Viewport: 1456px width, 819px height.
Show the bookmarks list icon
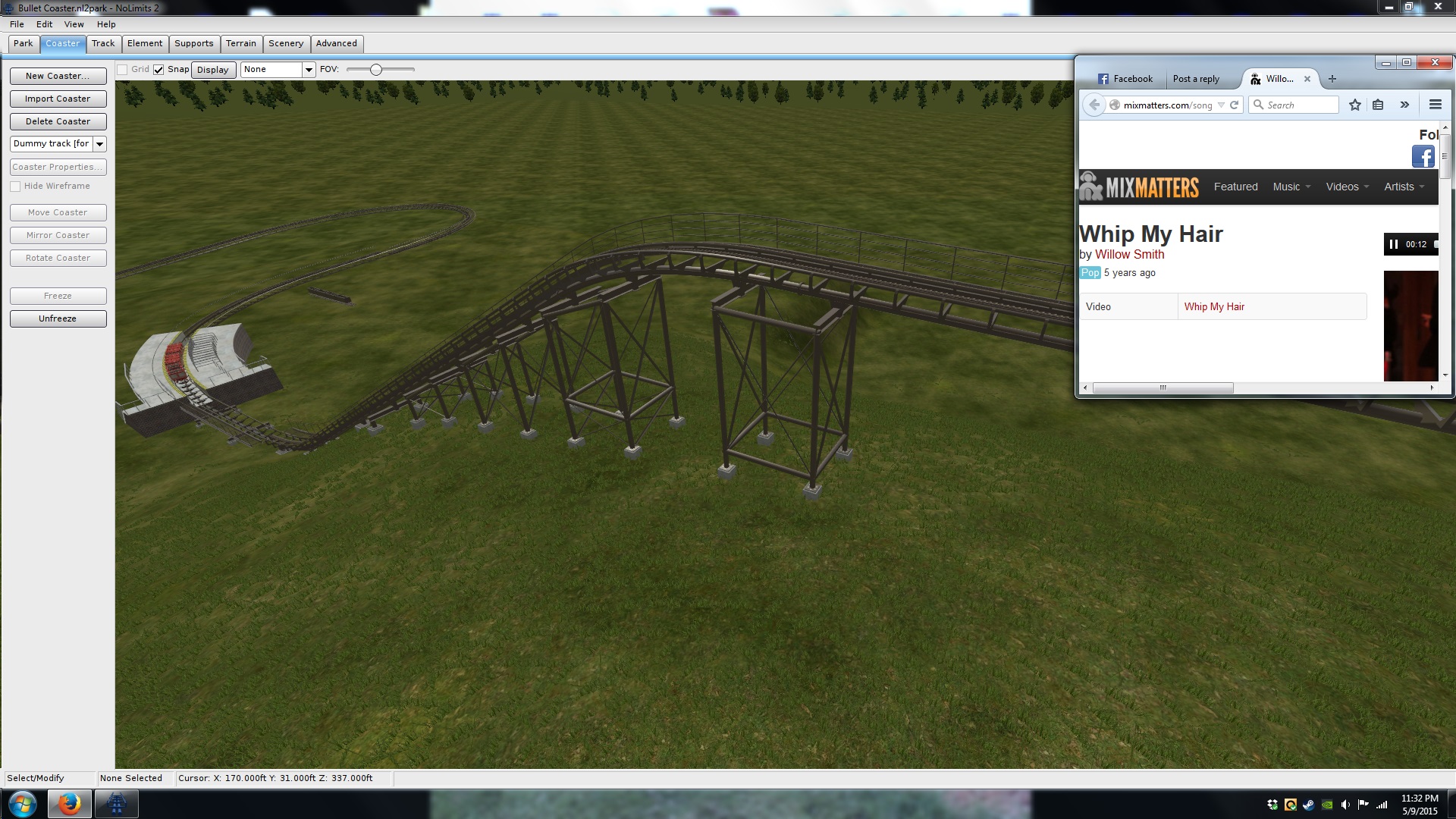pyautogui.click(x=1378, y=105)
